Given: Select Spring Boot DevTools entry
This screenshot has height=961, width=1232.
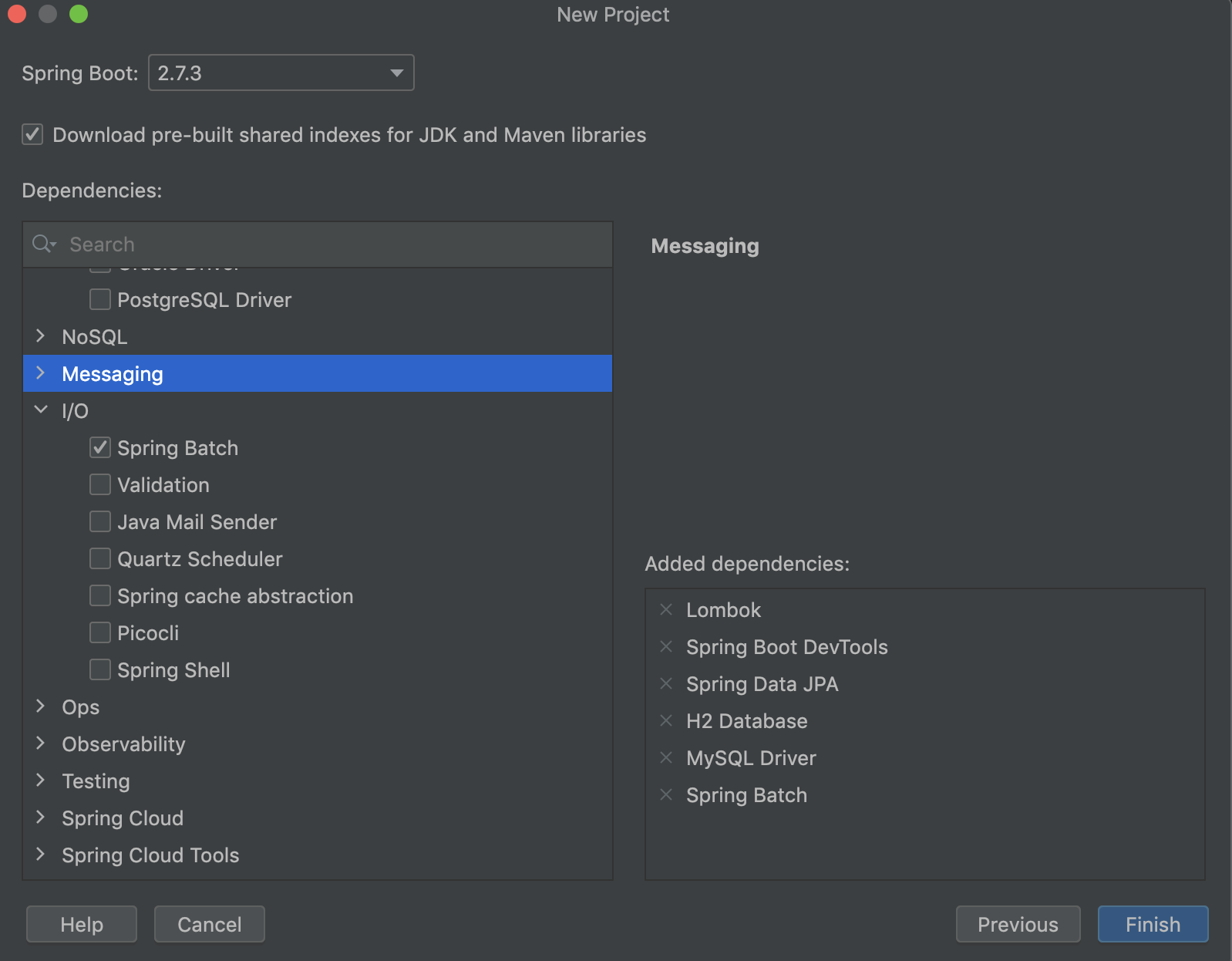Looking at the screenshot, I should point(786,646).
